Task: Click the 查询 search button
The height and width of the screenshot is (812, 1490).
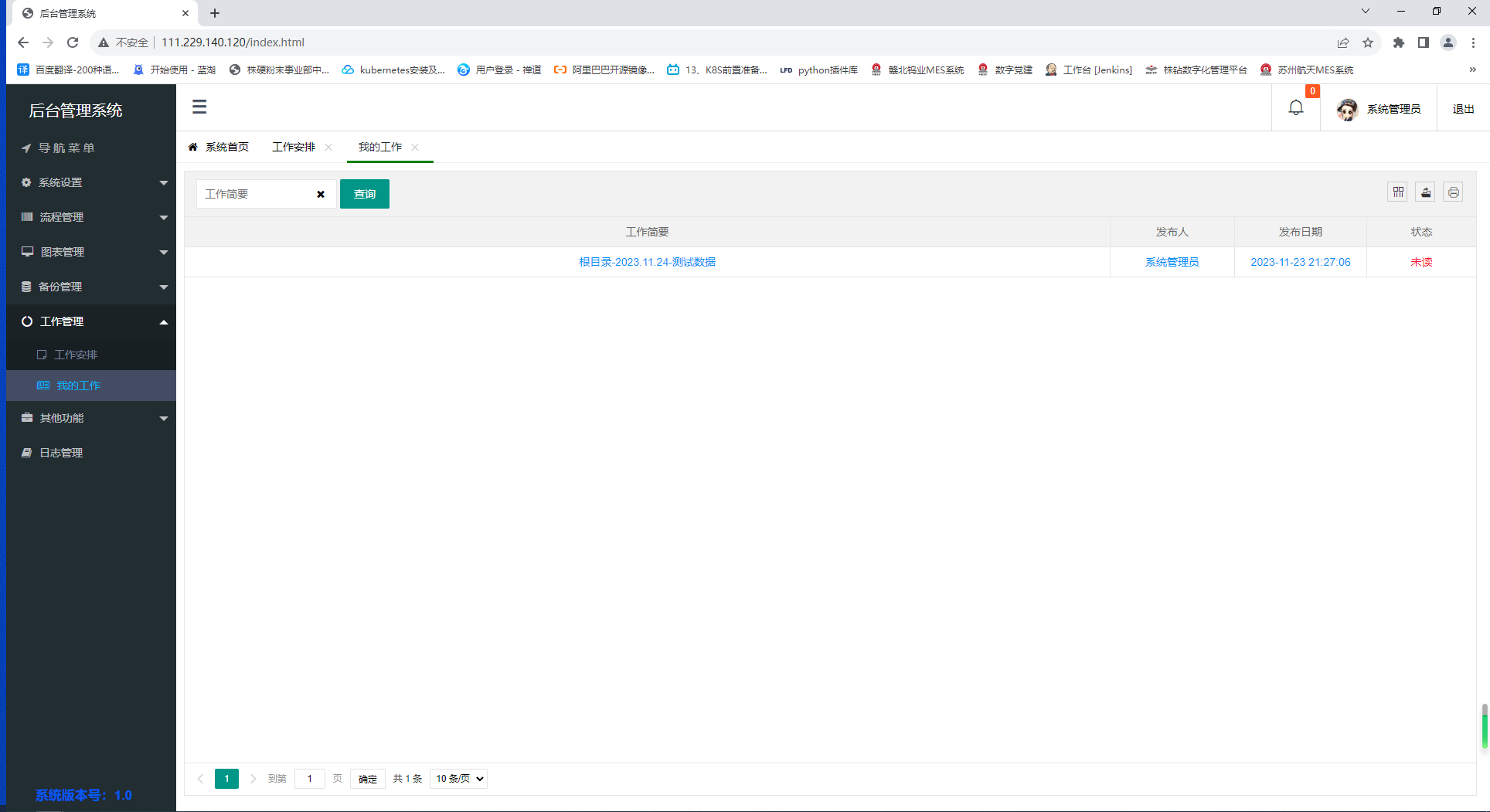Action: point(364,194)
